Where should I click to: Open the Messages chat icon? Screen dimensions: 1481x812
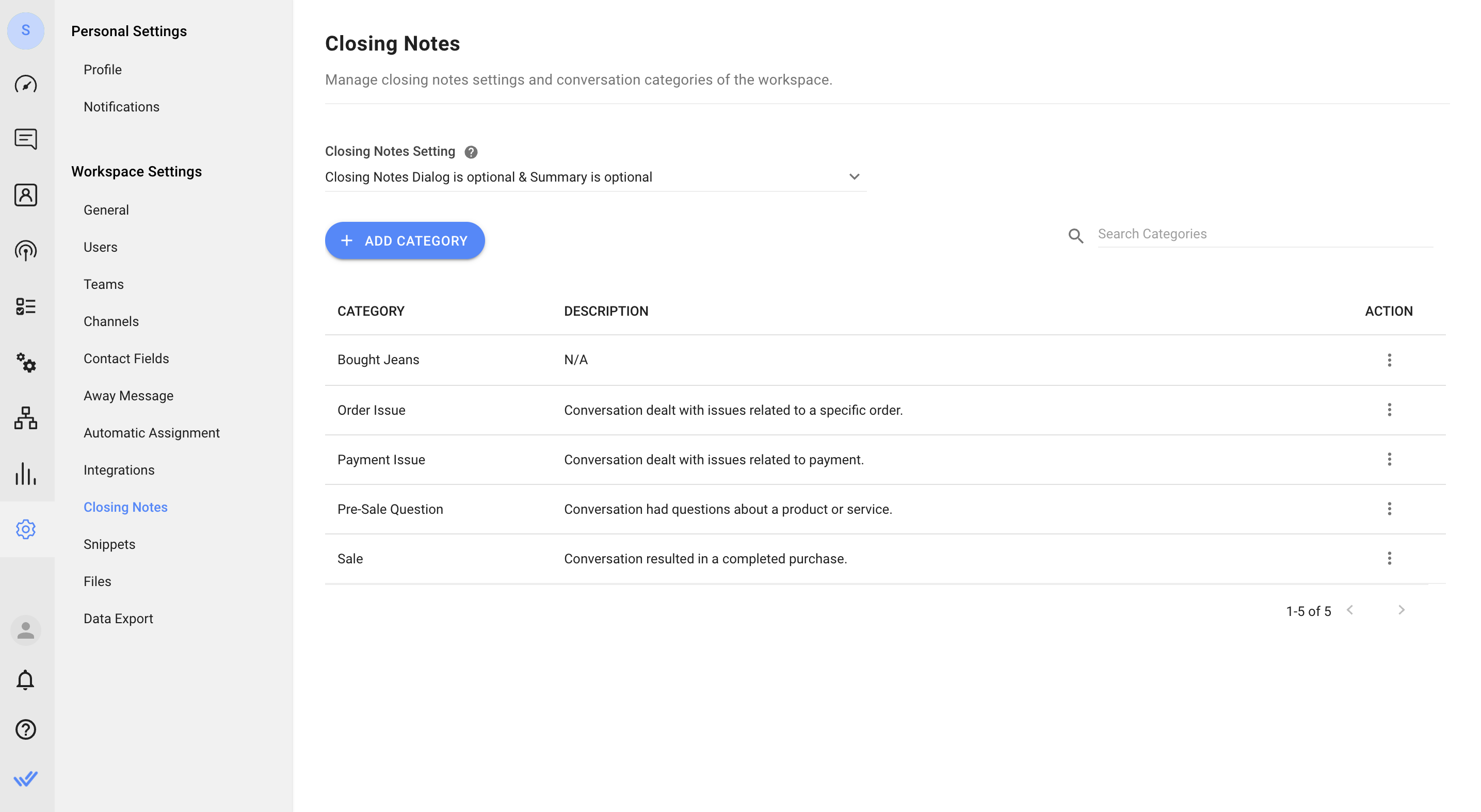[x=25, y=139]
